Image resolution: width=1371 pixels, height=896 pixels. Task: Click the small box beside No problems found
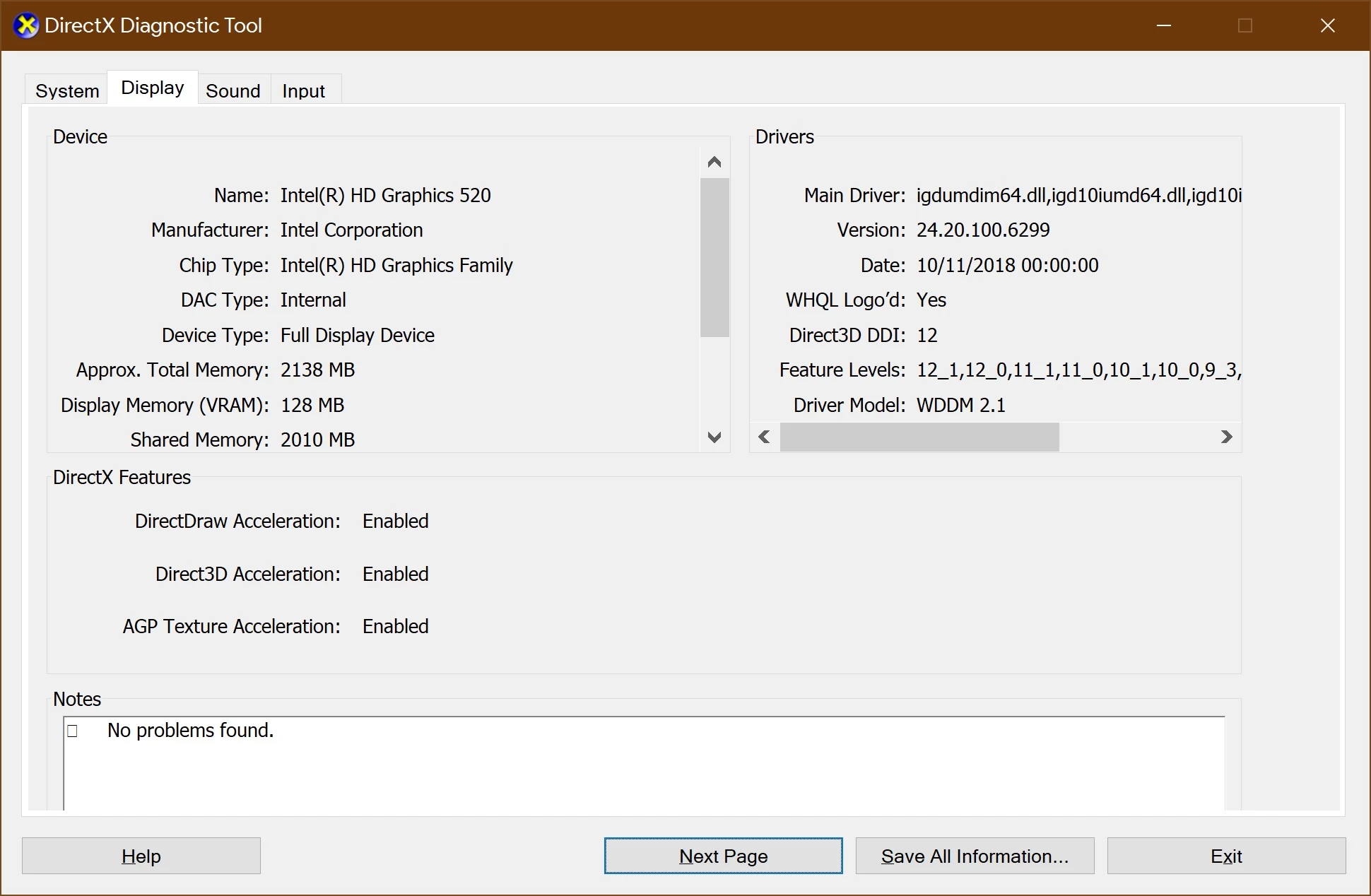(x=72, y=731)
